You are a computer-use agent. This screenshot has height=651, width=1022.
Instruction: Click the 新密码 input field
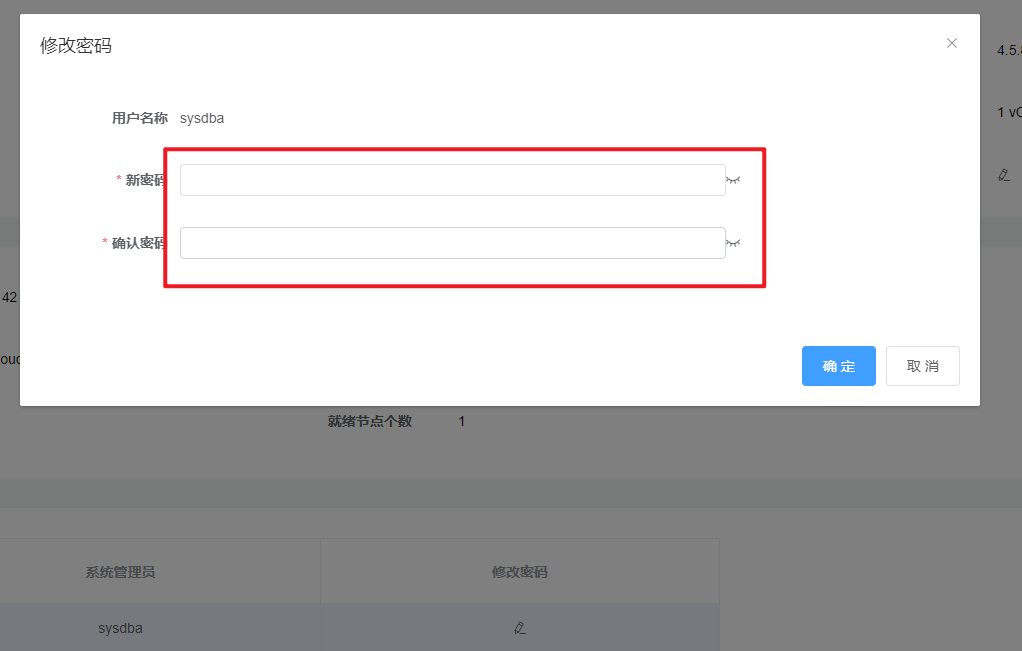coord(452,180)
